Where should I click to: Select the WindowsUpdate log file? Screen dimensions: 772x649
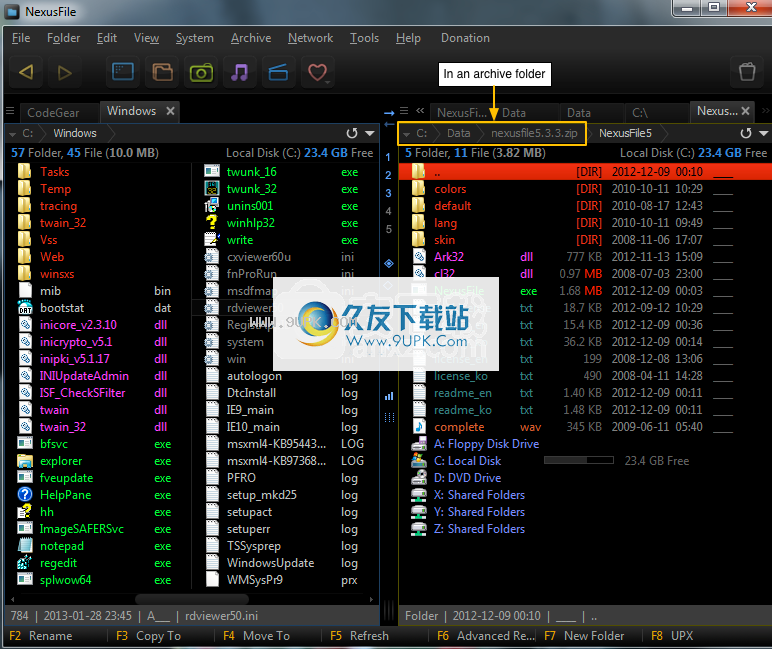click(270, 563)
